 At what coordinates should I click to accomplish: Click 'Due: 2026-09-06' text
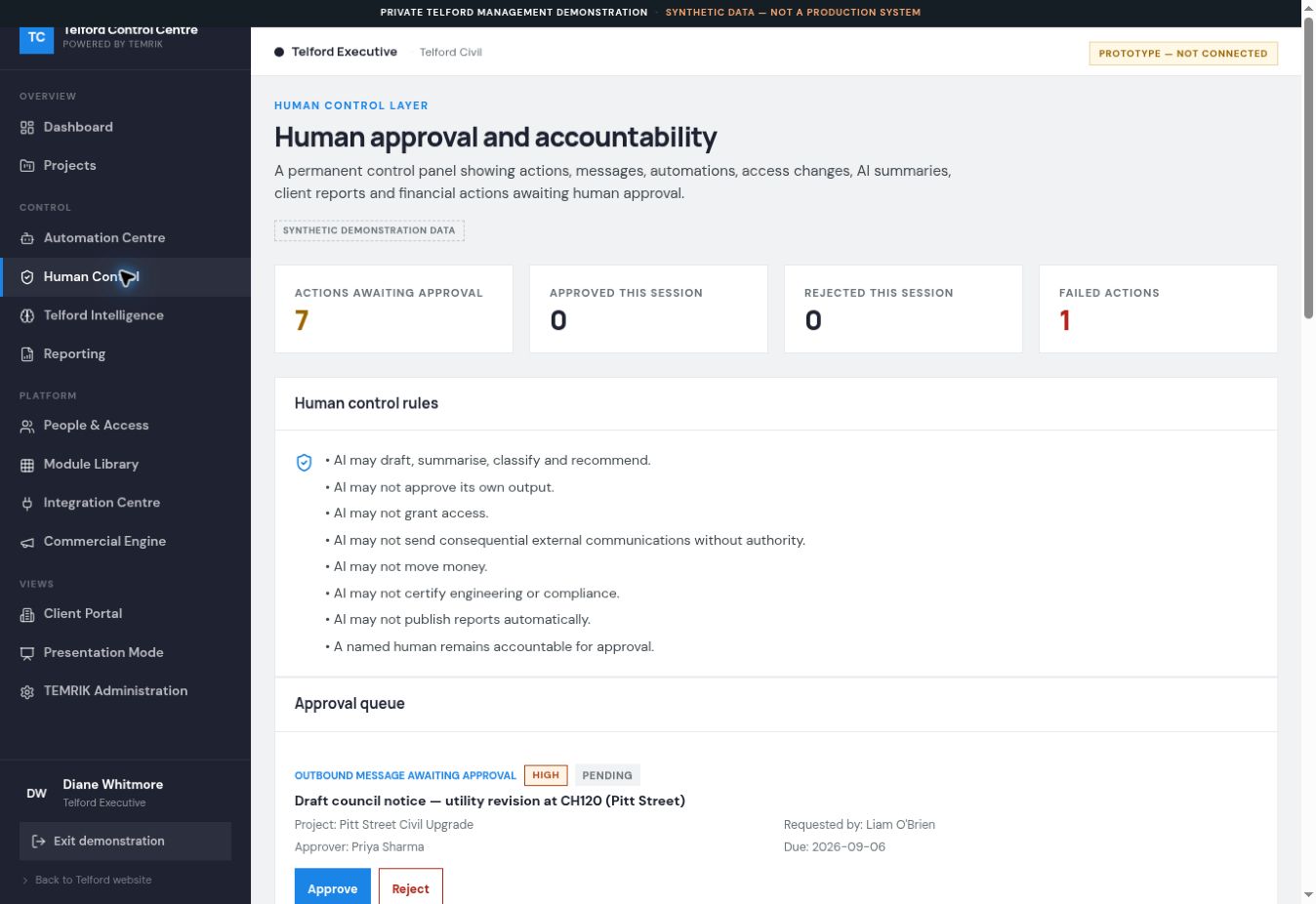click(x=835, y=847)
